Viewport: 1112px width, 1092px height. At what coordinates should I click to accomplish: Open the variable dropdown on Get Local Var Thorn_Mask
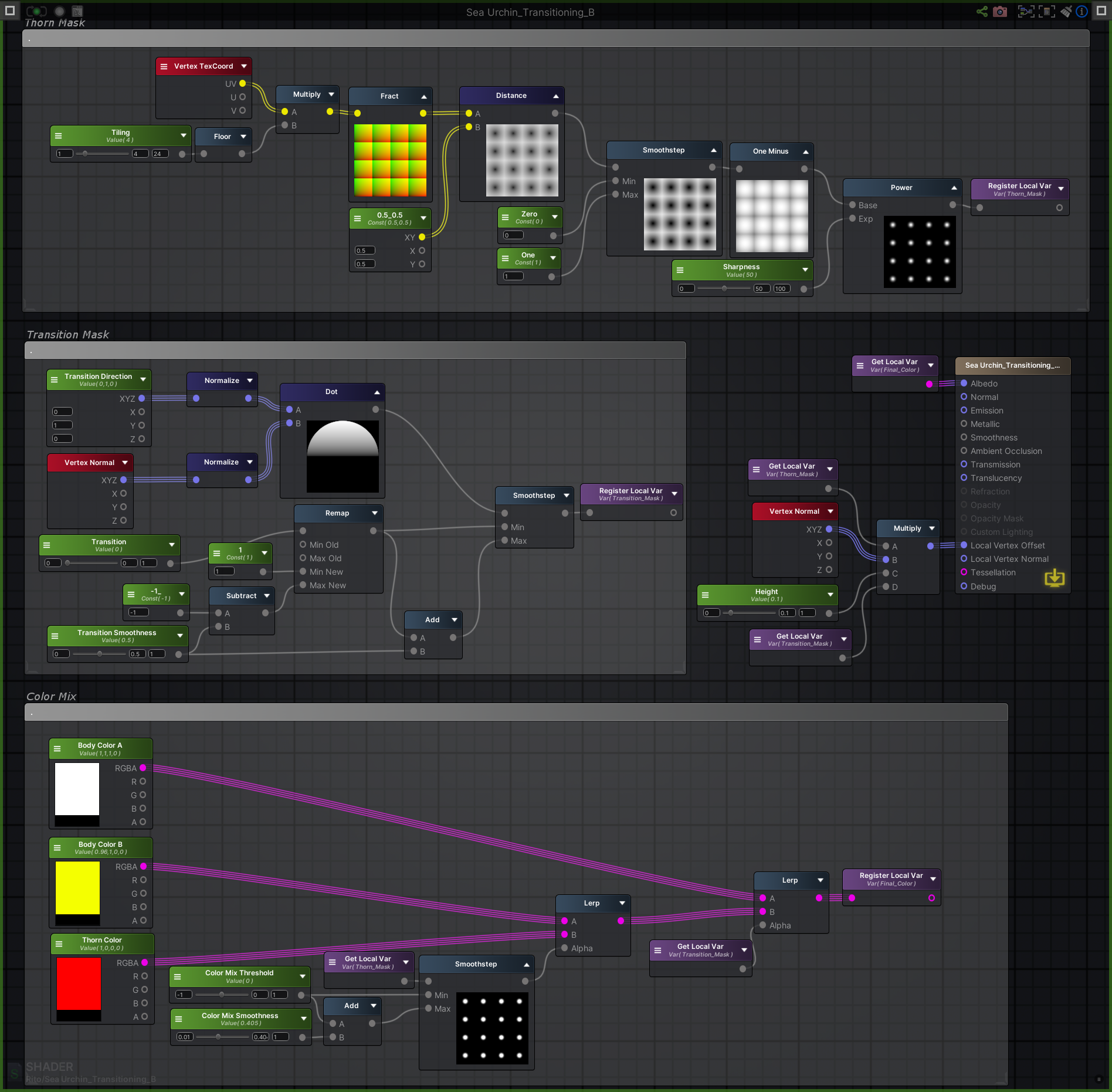829,469
